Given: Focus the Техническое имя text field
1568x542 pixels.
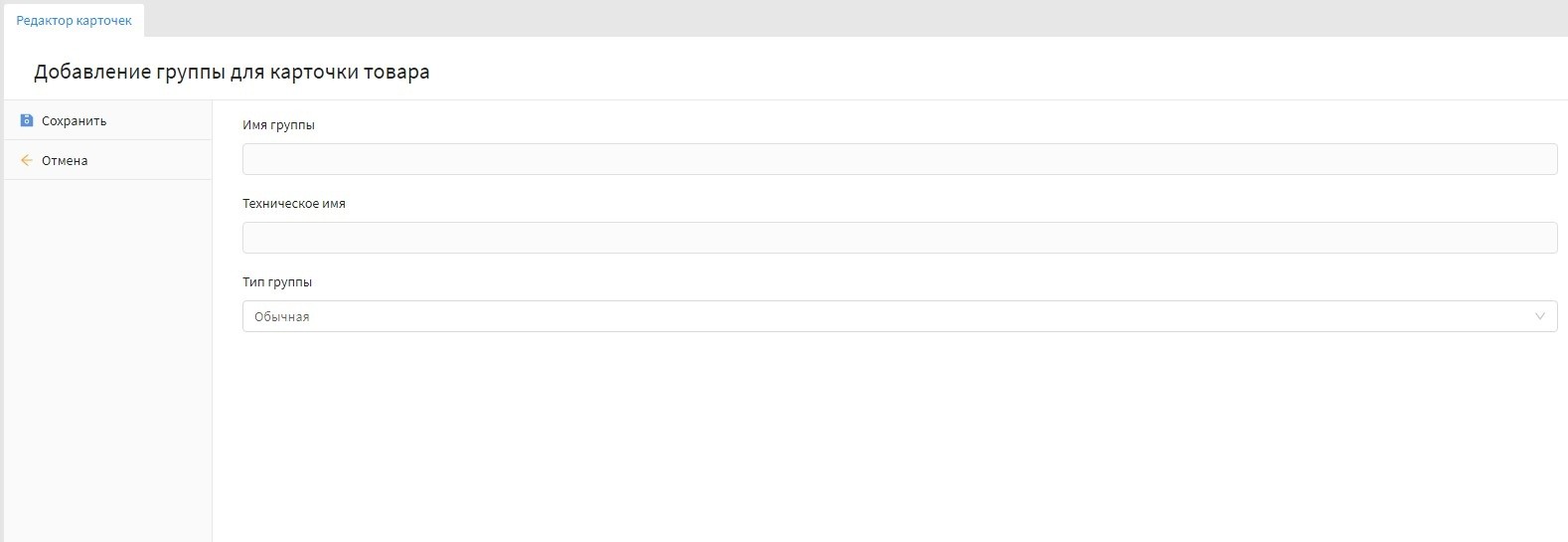Looking at the screenshot, I should pyautogui.click(x=898, y=238).
